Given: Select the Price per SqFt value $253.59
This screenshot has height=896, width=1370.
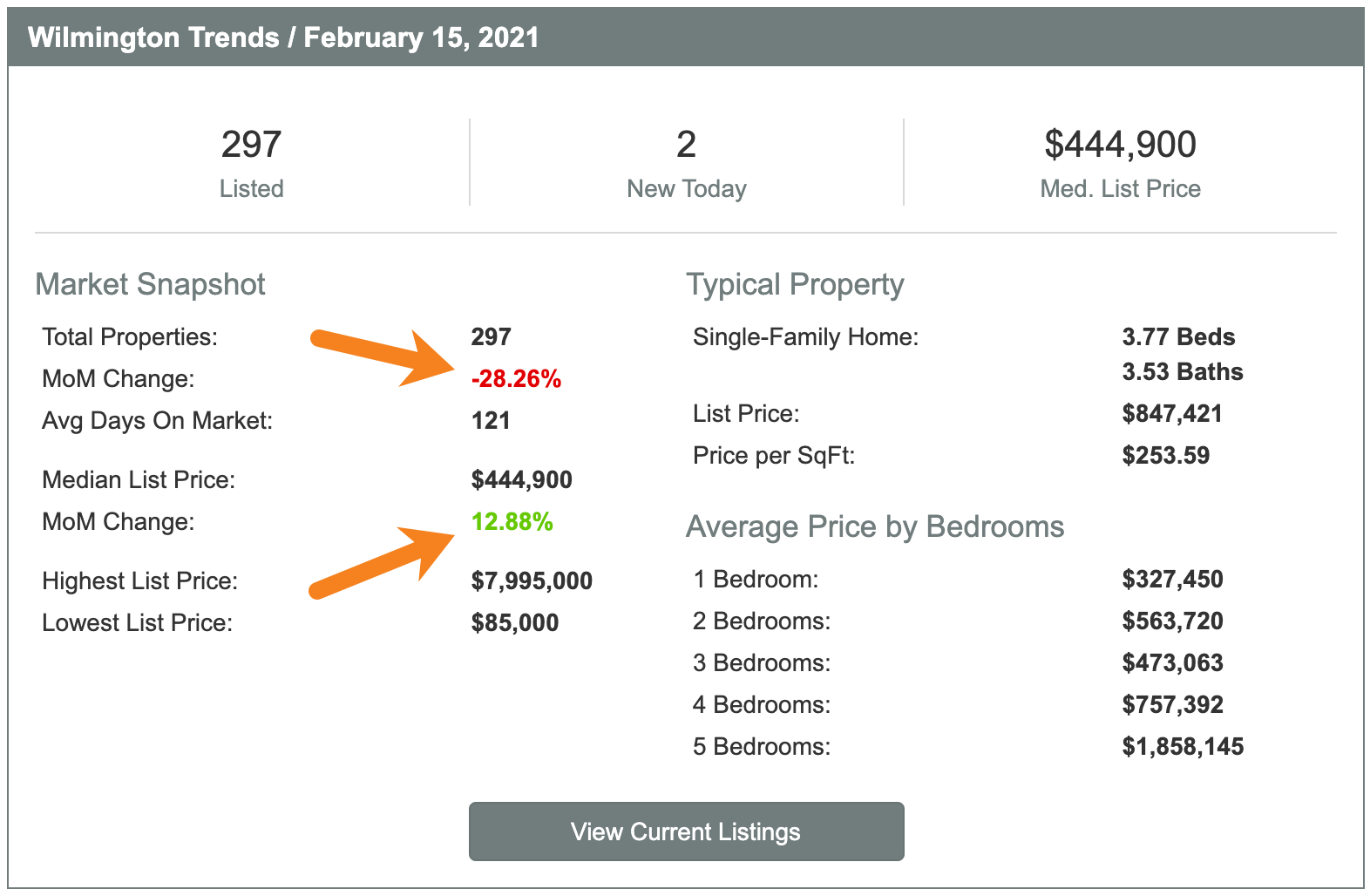Looking at the screenshot, I should point(1165,456).
